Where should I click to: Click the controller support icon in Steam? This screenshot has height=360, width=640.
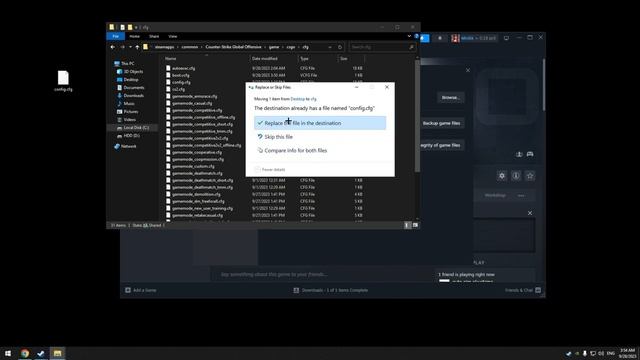(530, 154)
